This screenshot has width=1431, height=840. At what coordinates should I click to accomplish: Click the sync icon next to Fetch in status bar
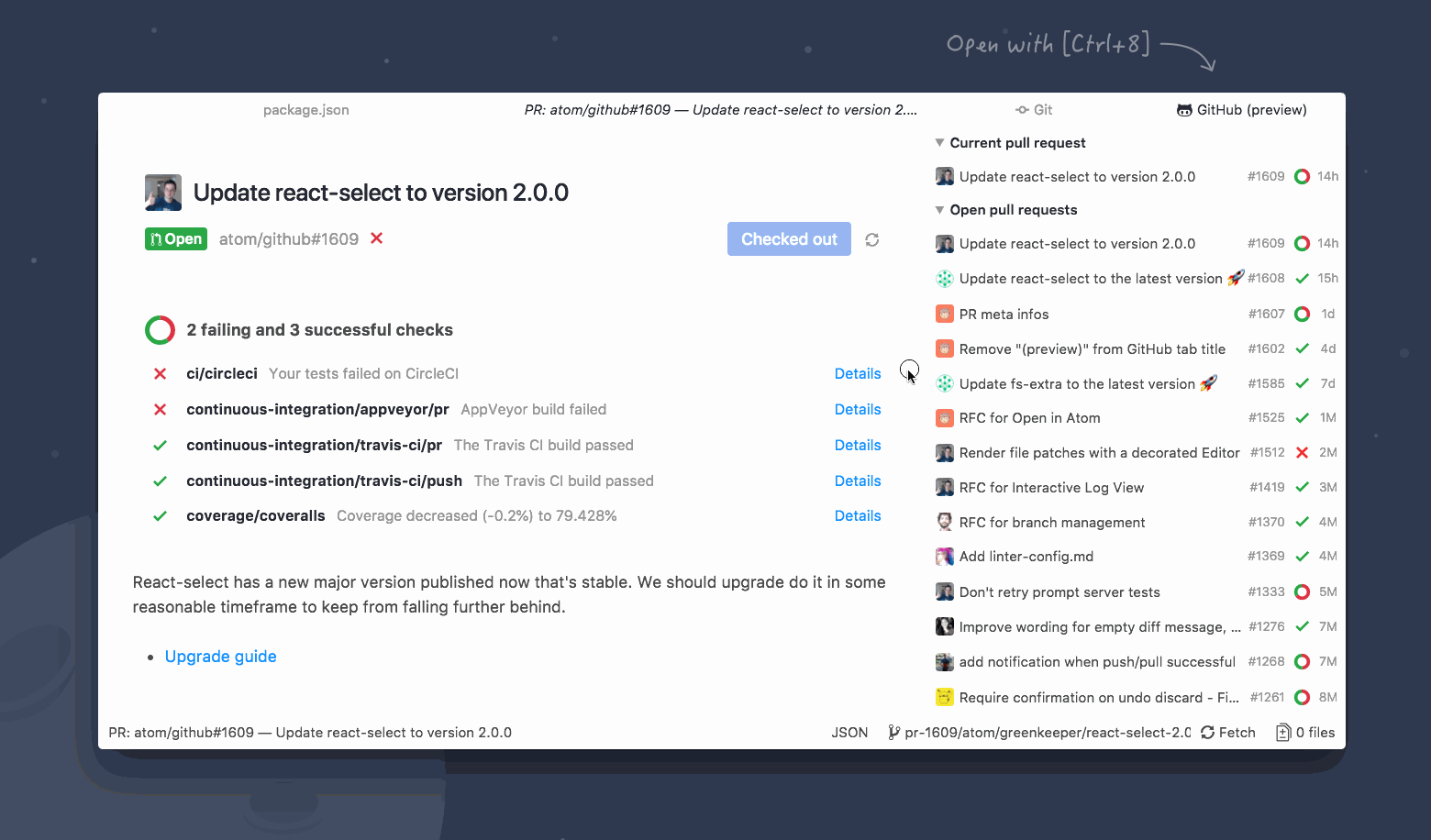[x=1208, y=732]
